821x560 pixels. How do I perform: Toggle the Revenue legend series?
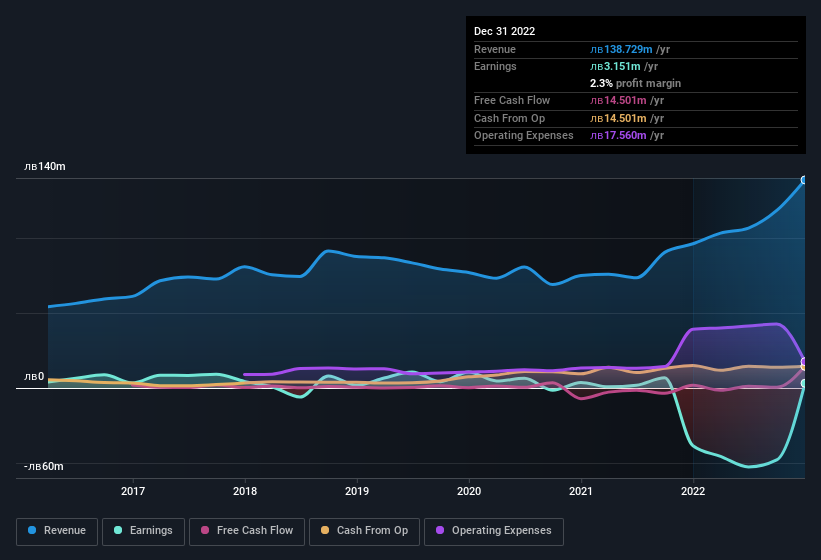[x=57, y=530]
